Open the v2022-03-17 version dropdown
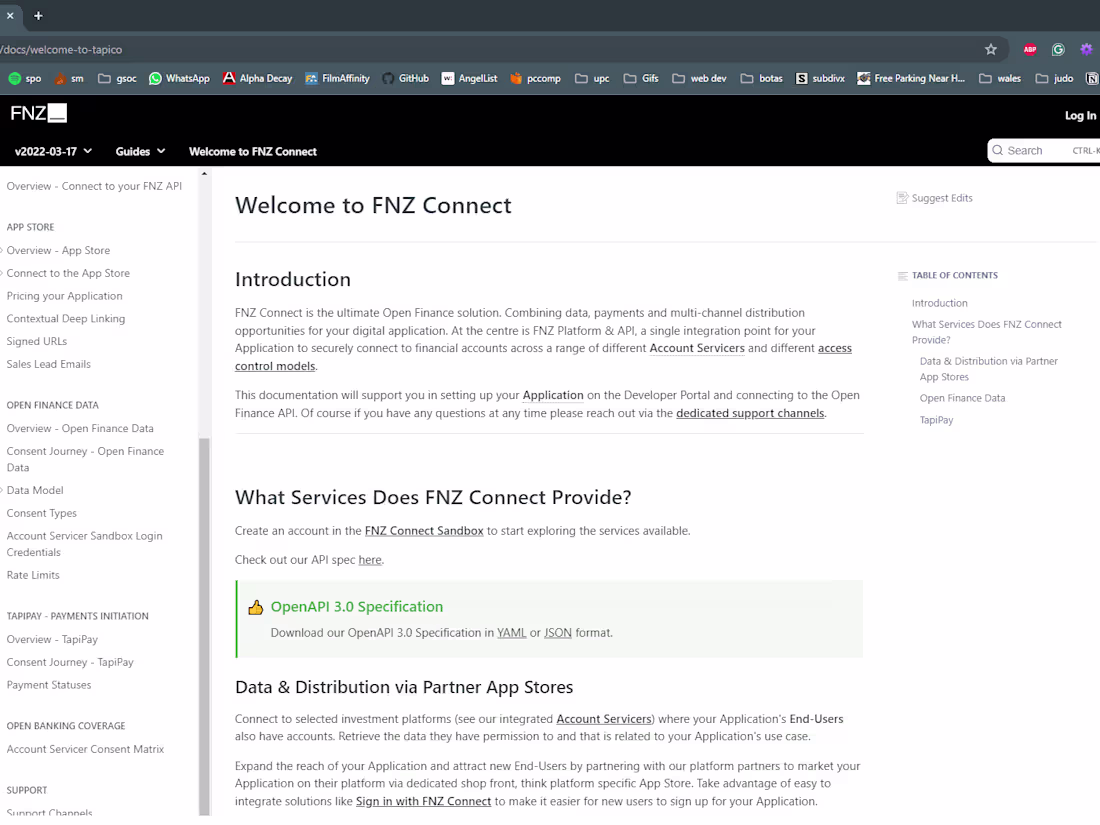The image size is (1100, 825). [51, 151]
